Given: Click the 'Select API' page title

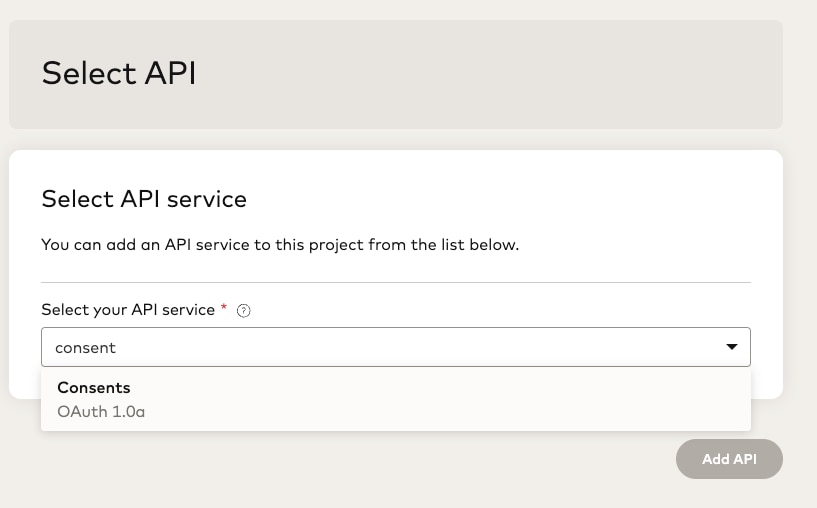Looking at the screenshot, I should 119,73.
